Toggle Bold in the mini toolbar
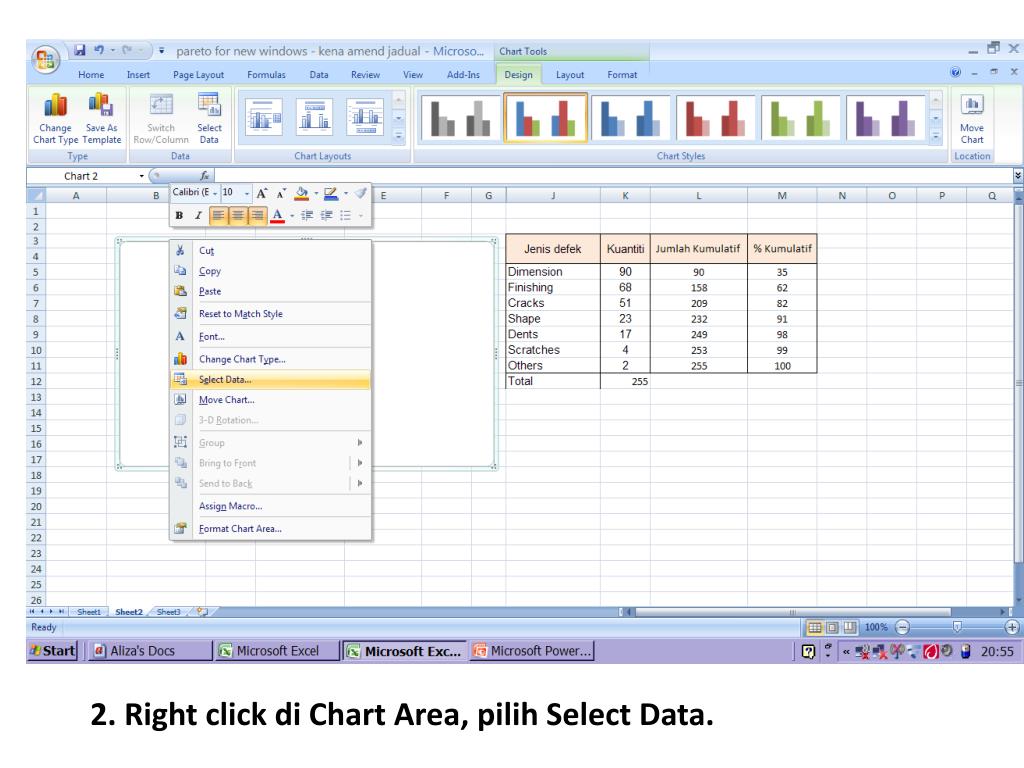This screenshot has height=768, width=1024. 179,216
